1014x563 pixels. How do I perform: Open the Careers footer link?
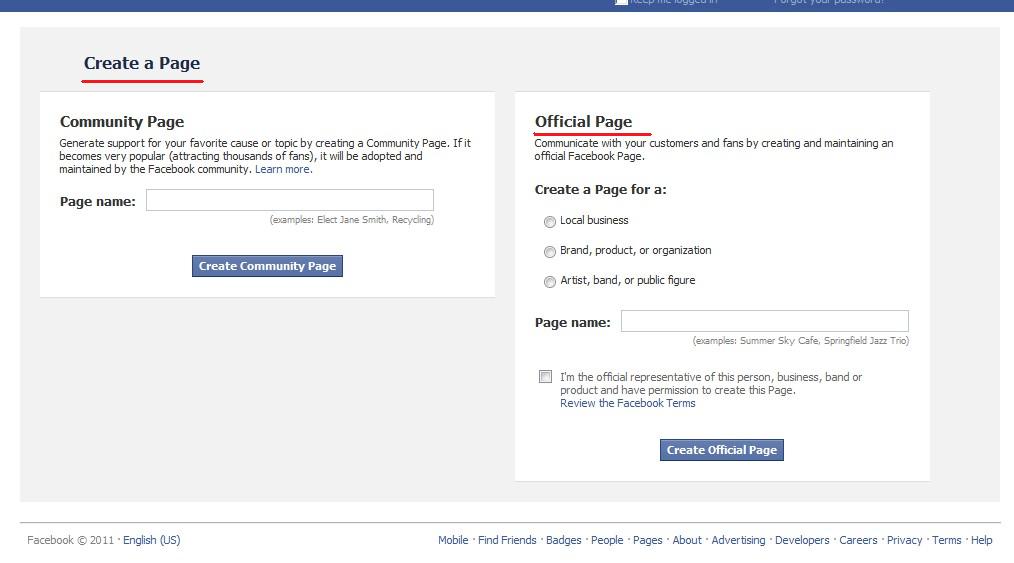tap(858, 540)
